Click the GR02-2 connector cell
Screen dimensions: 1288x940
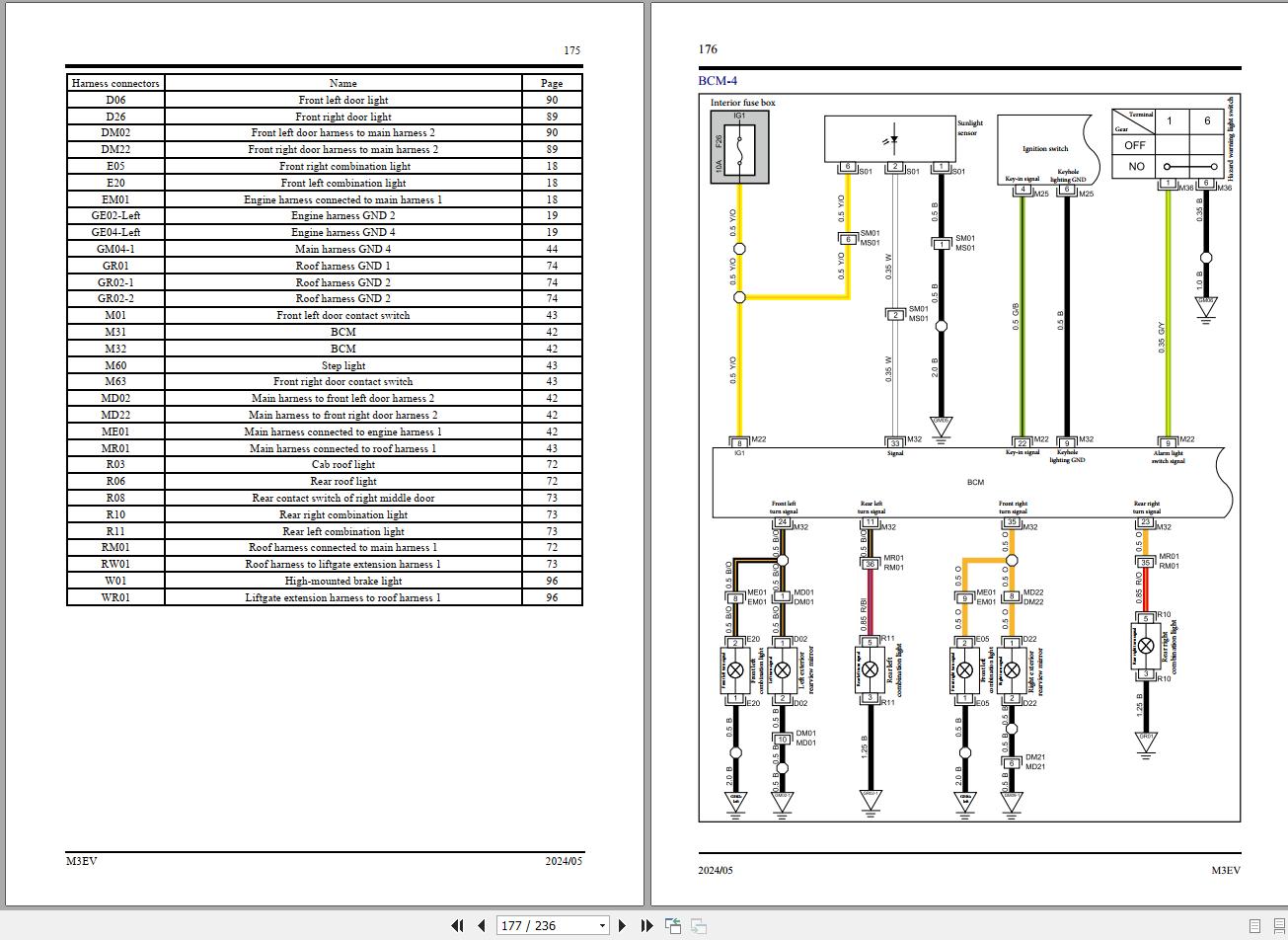tap(115, 298)
